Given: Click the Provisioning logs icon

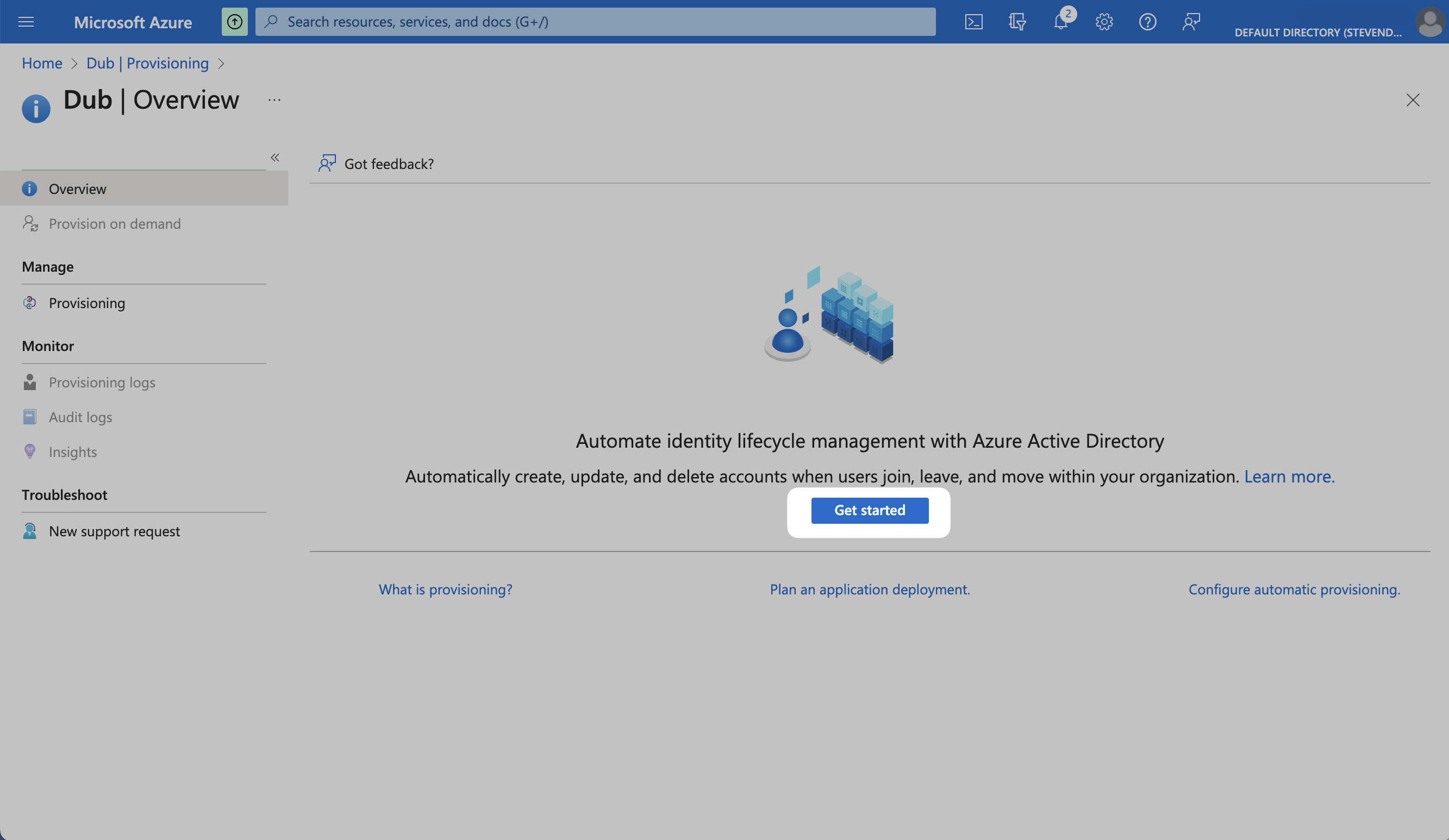Looking at the screenshot, I should pos(31,382).
